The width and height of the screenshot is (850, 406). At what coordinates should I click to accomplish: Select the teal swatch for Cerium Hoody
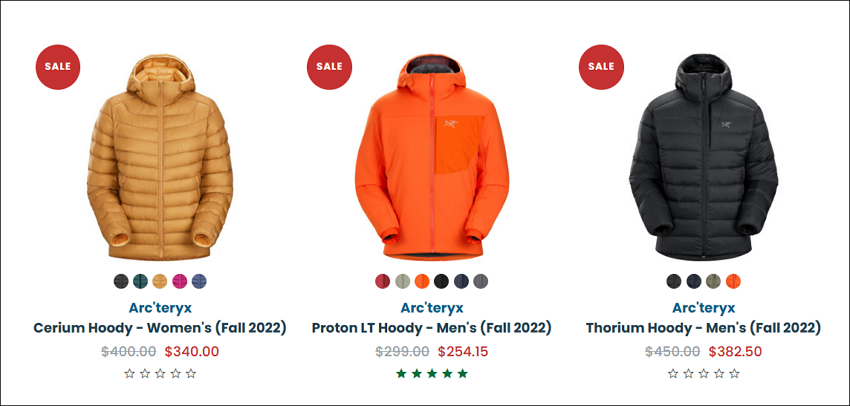(x=140, y=281)
